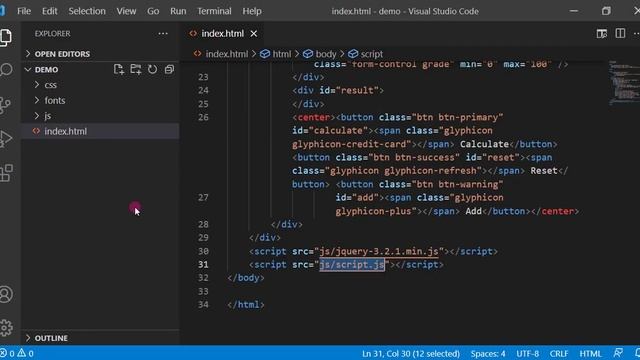This screenshot has height=360, width=640.
Task: Open the File menu
Action: coord(24,11)
